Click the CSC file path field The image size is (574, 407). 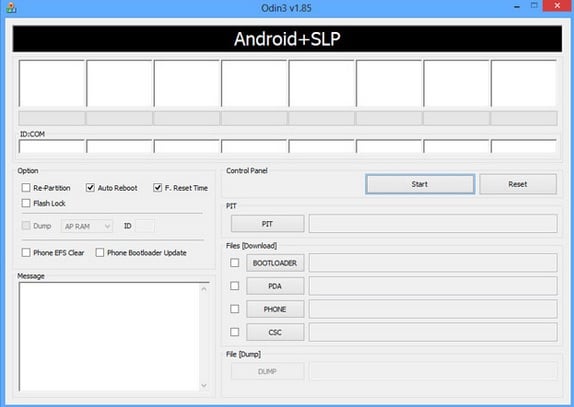pyautogui.click(x=433, y=332)
